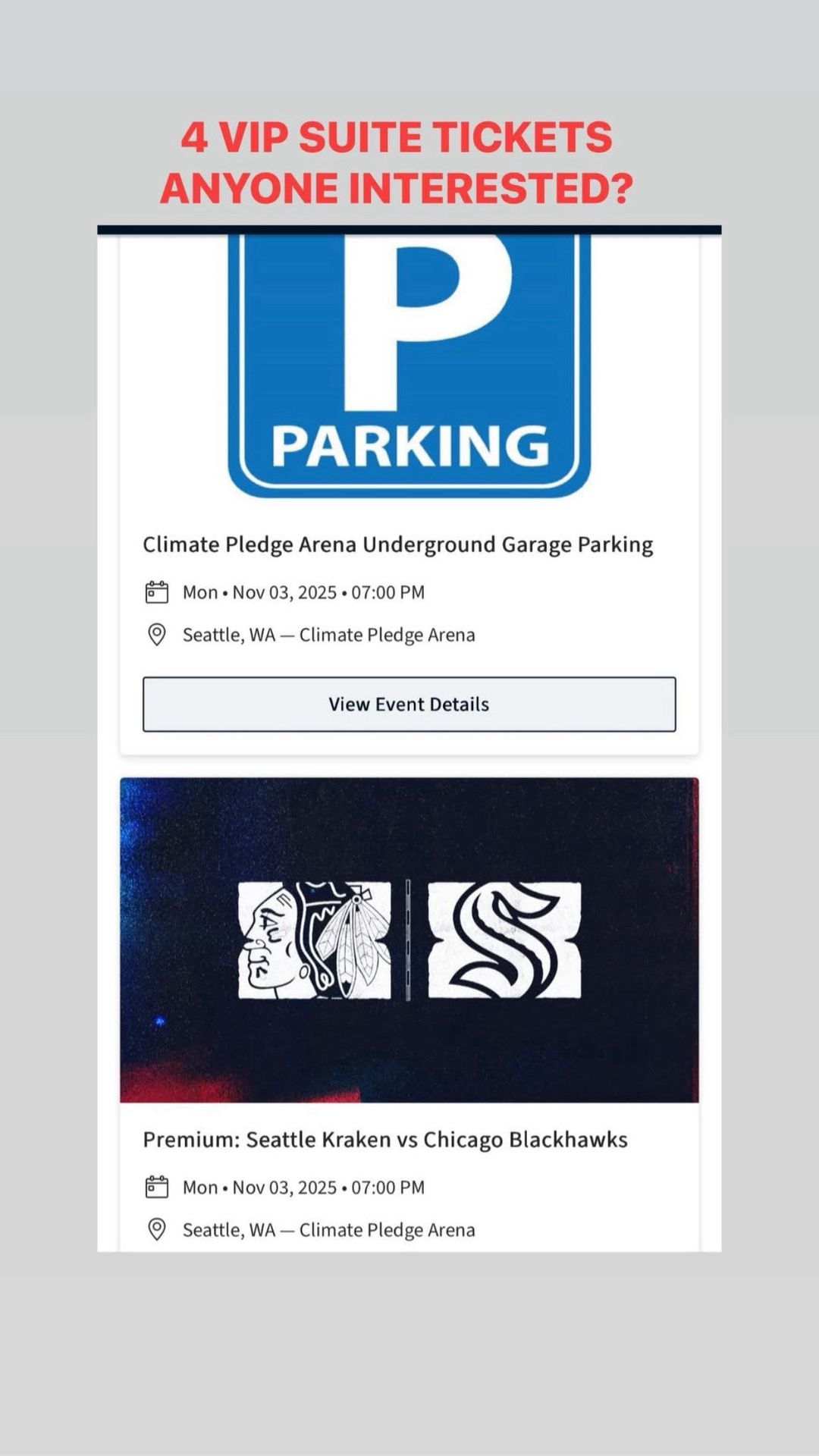Click the Kraken vs Blackhawks event banner image
Viewport: 819px width, 1456px height.
(x=409, y=937)
